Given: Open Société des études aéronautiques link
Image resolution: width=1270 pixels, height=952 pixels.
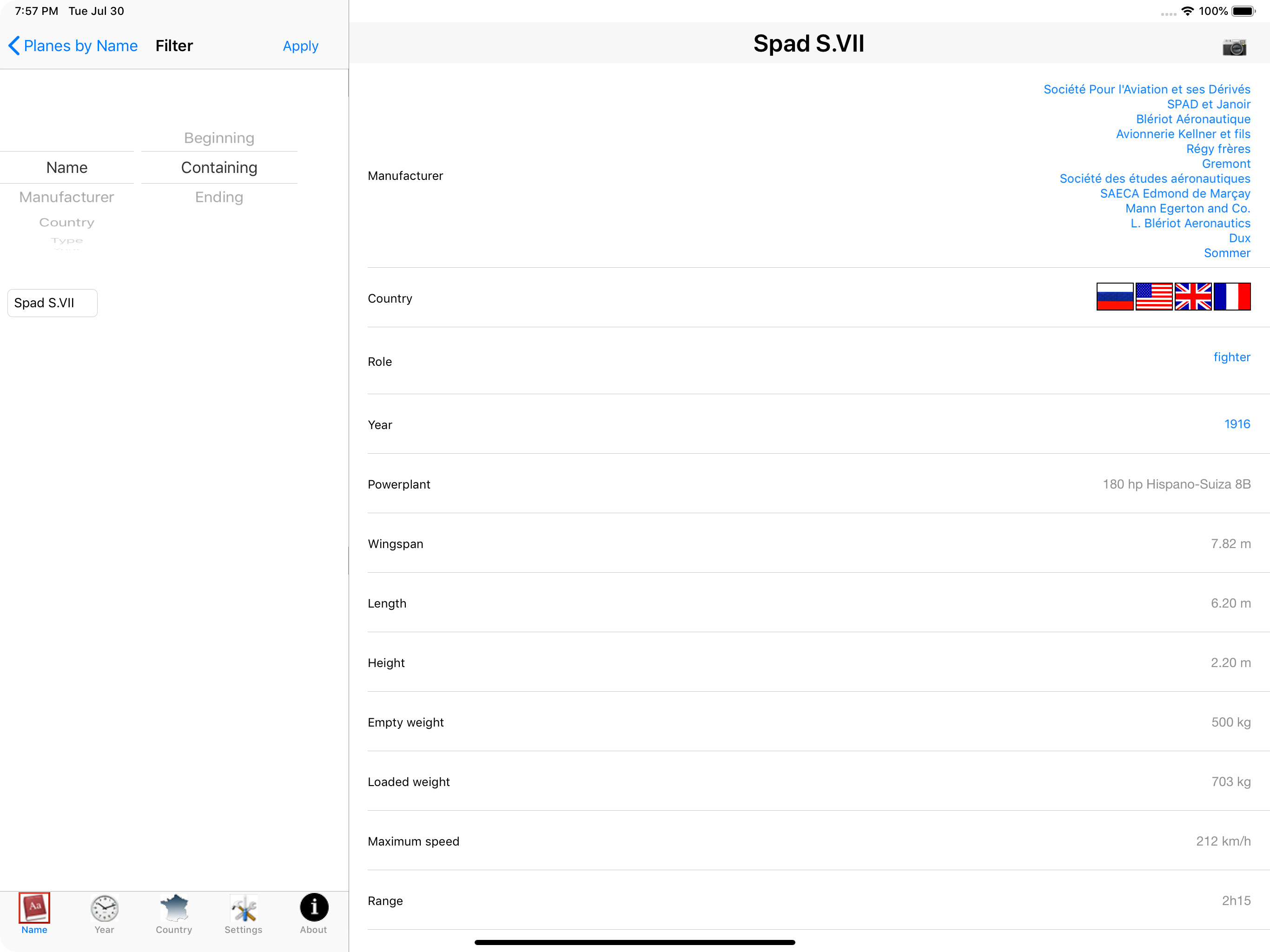Looking at the screenshot, I should coord(1155,178).
